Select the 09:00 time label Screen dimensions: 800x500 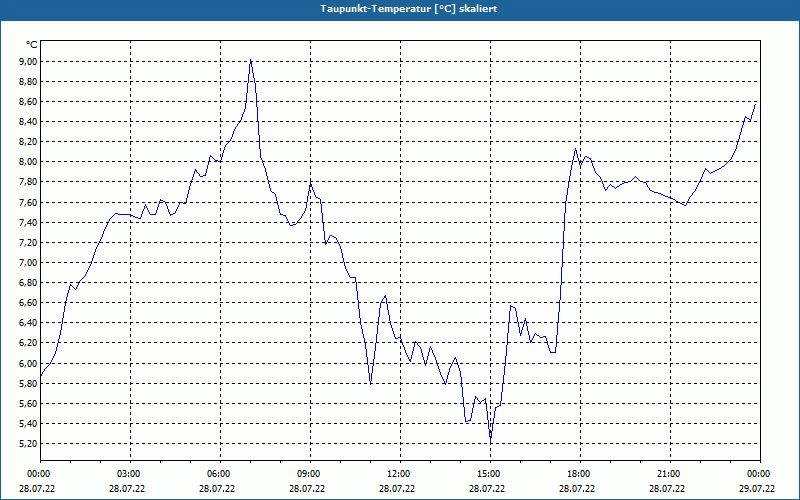coord(308,474)
